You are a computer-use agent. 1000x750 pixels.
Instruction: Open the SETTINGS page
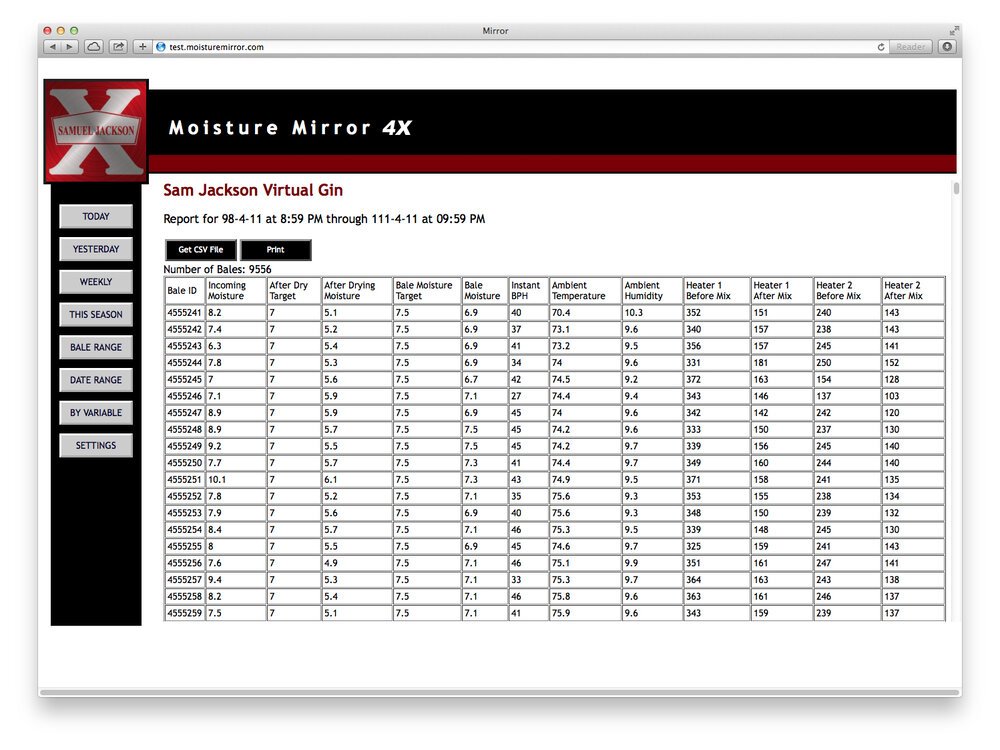(96, 445)
